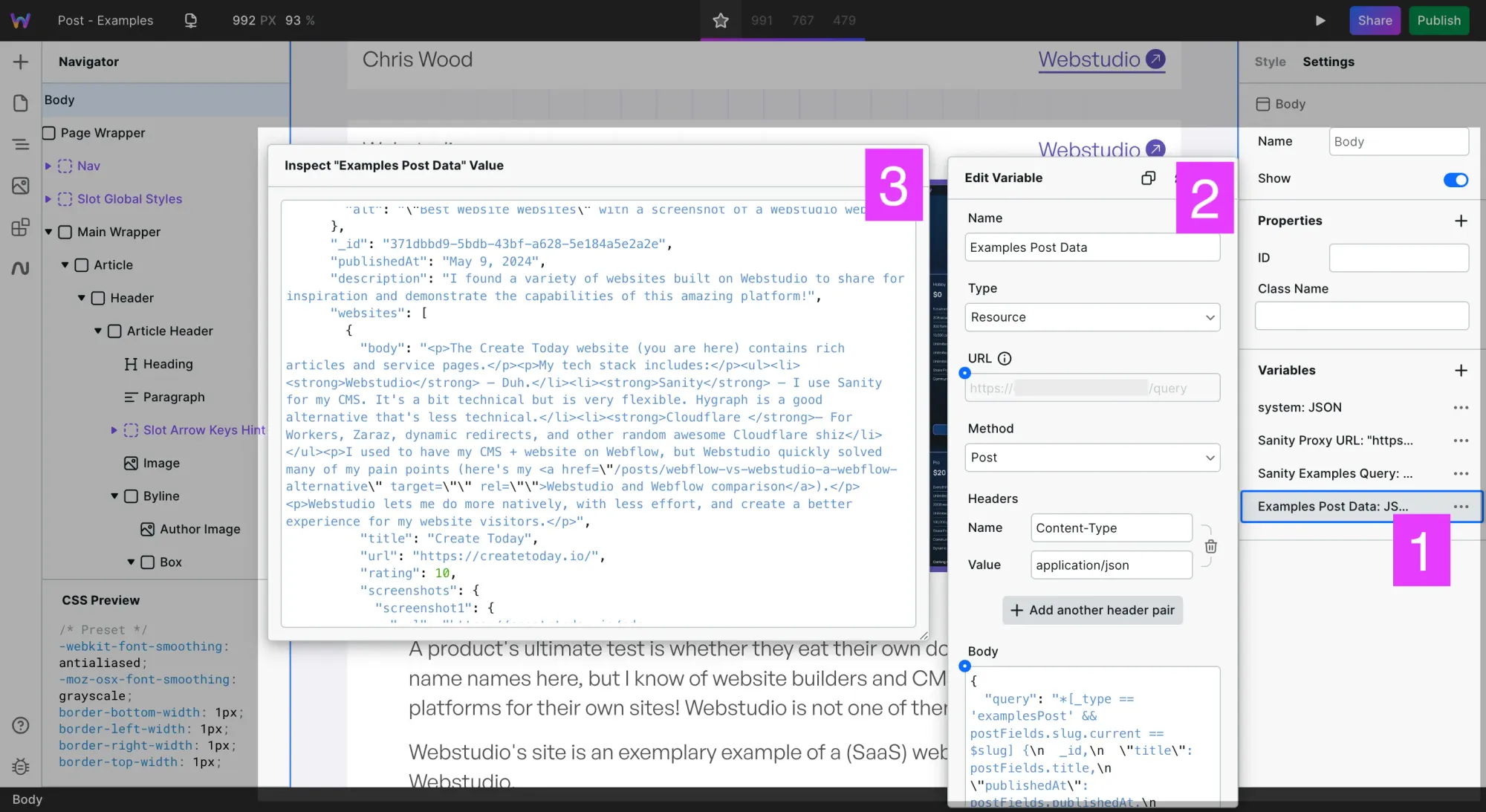1486x812 pixels.
Task: Open the Pages panel in the left toolbar
Action: coord(20,103)
